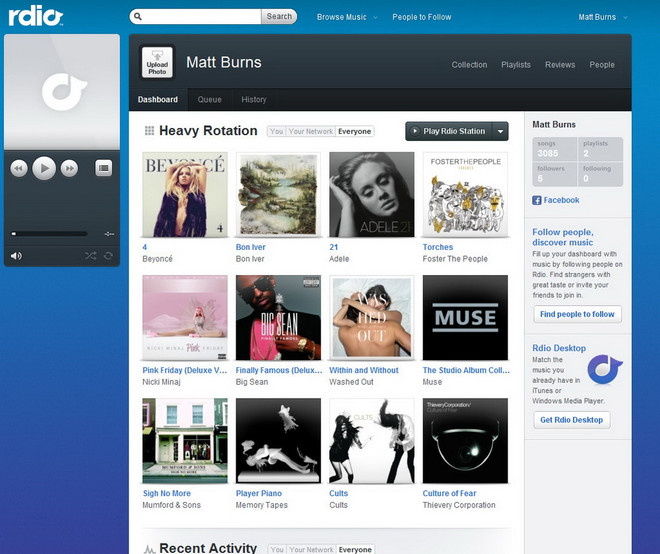This screenshot has height=554, width=660.
Task: Open Washed Out album cover
Action: [x=372, y=318]
